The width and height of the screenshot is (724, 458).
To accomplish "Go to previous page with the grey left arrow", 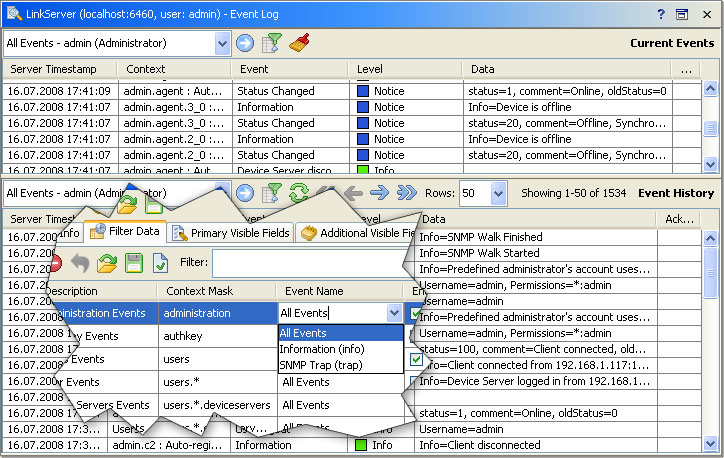I will (353, 193).
